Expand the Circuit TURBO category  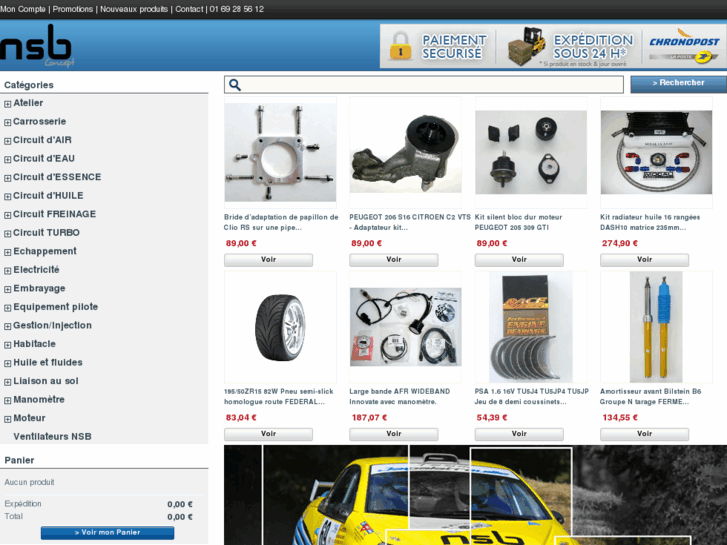[x=7, y=234]
